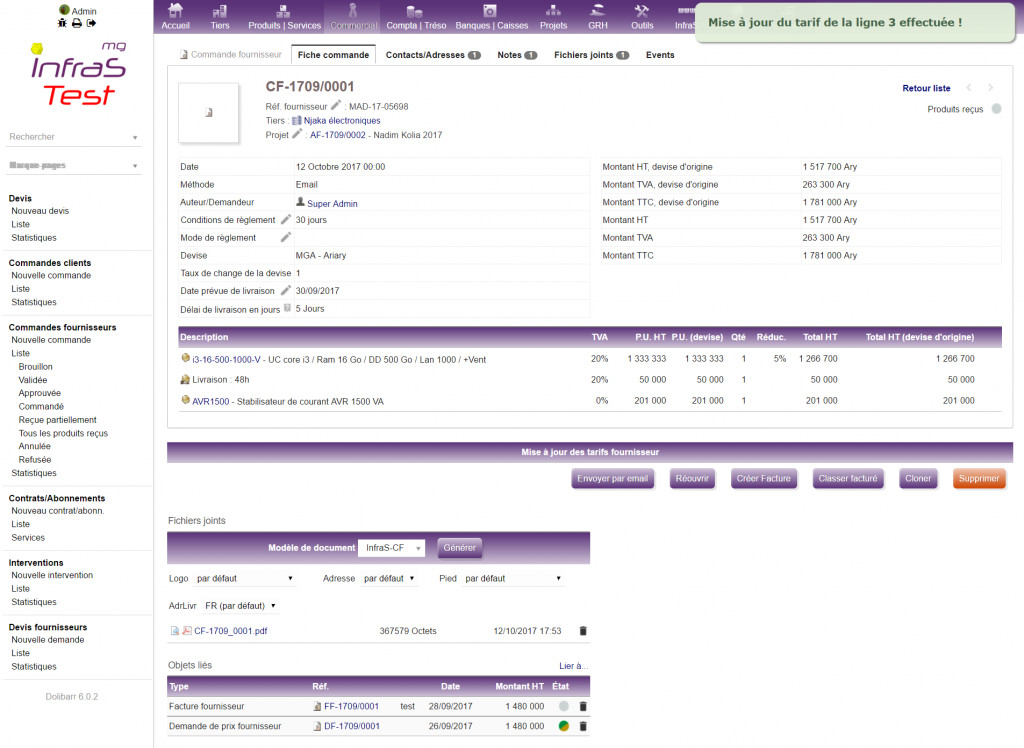Click the grey status dot of FF-1709/0001
Image resolution: width=1024 pixels, height=748 pixels.
564,706
